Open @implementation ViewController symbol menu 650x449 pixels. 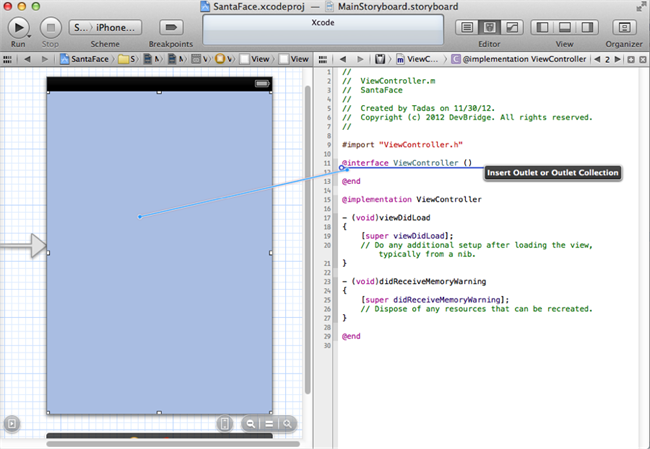519,60
